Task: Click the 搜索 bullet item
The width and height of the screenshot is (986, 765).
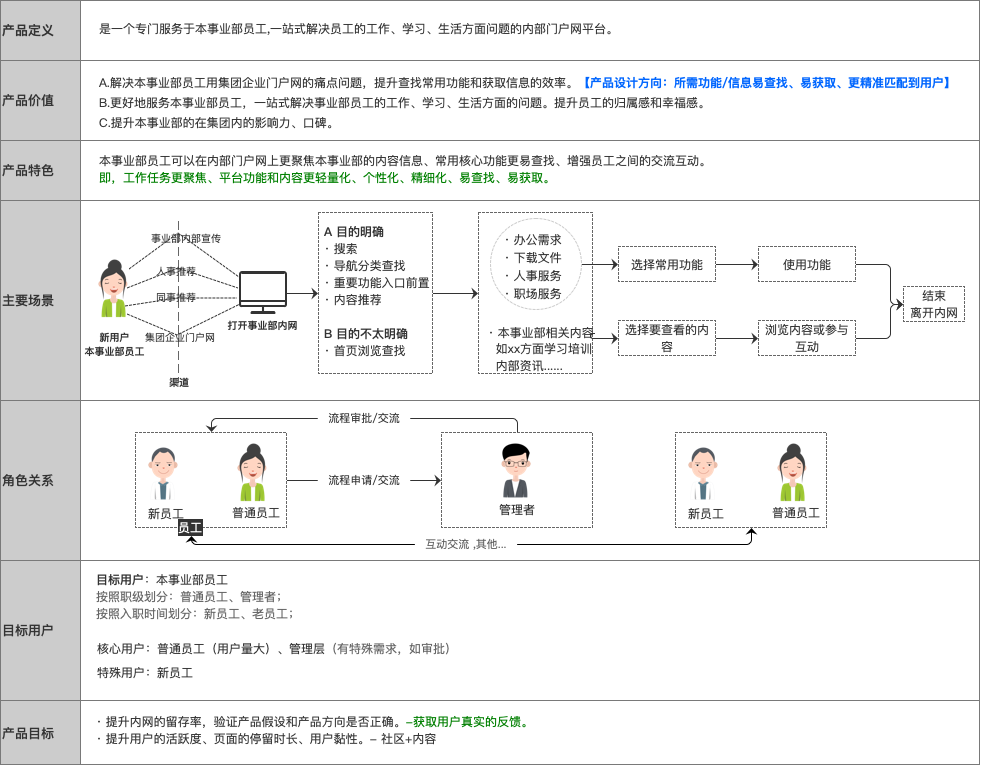Action: coord(345,249)
